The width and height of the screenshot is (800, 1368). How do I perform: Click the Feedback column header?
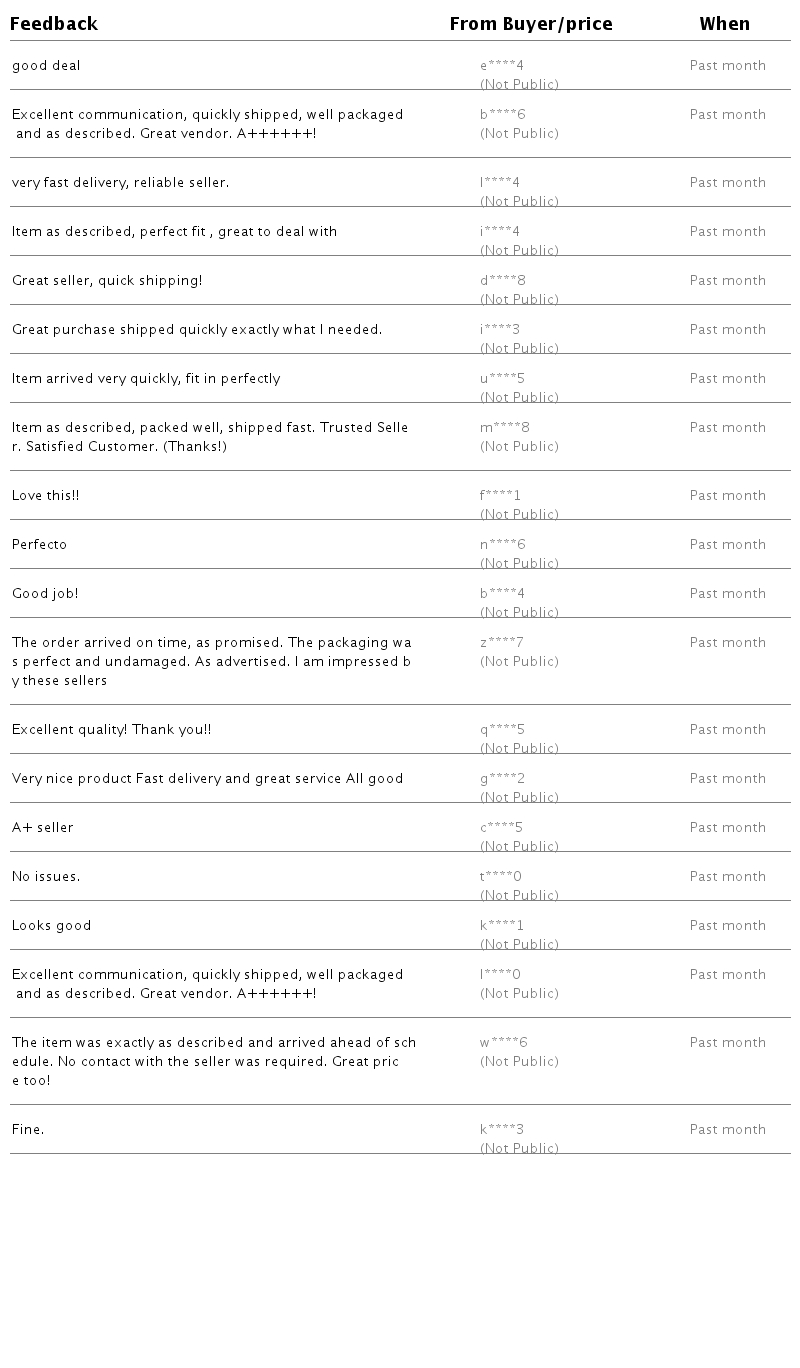[x=54, y=24]
